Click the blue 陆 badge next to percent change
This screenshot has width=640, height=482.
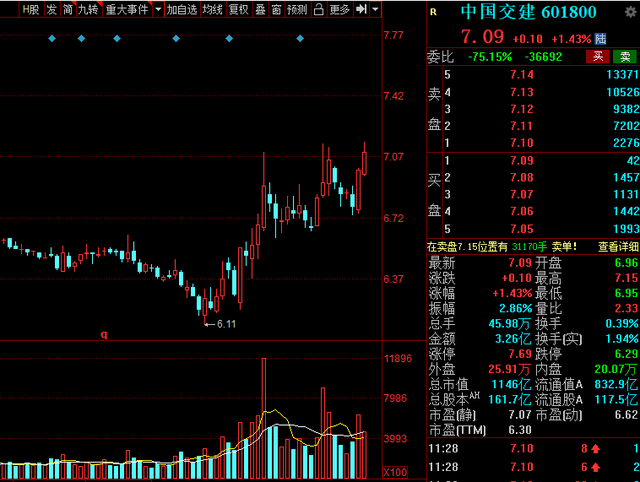click(600, 37)
